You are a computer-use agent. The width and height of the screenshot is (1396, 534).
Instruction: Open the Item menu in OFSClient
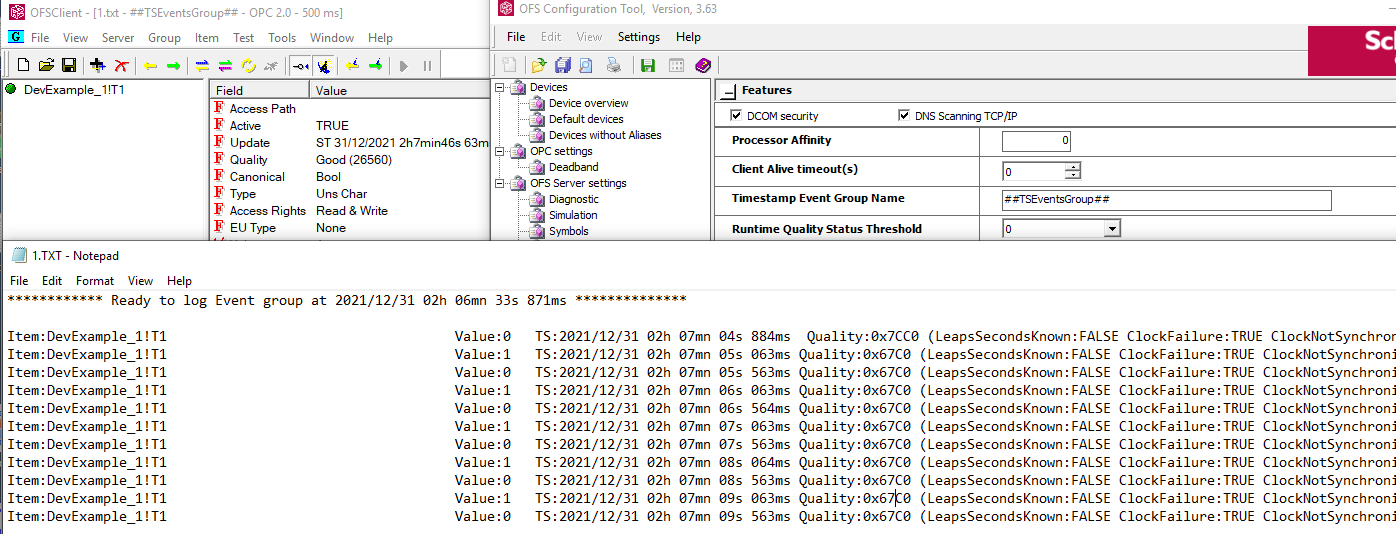pos(207,38)
